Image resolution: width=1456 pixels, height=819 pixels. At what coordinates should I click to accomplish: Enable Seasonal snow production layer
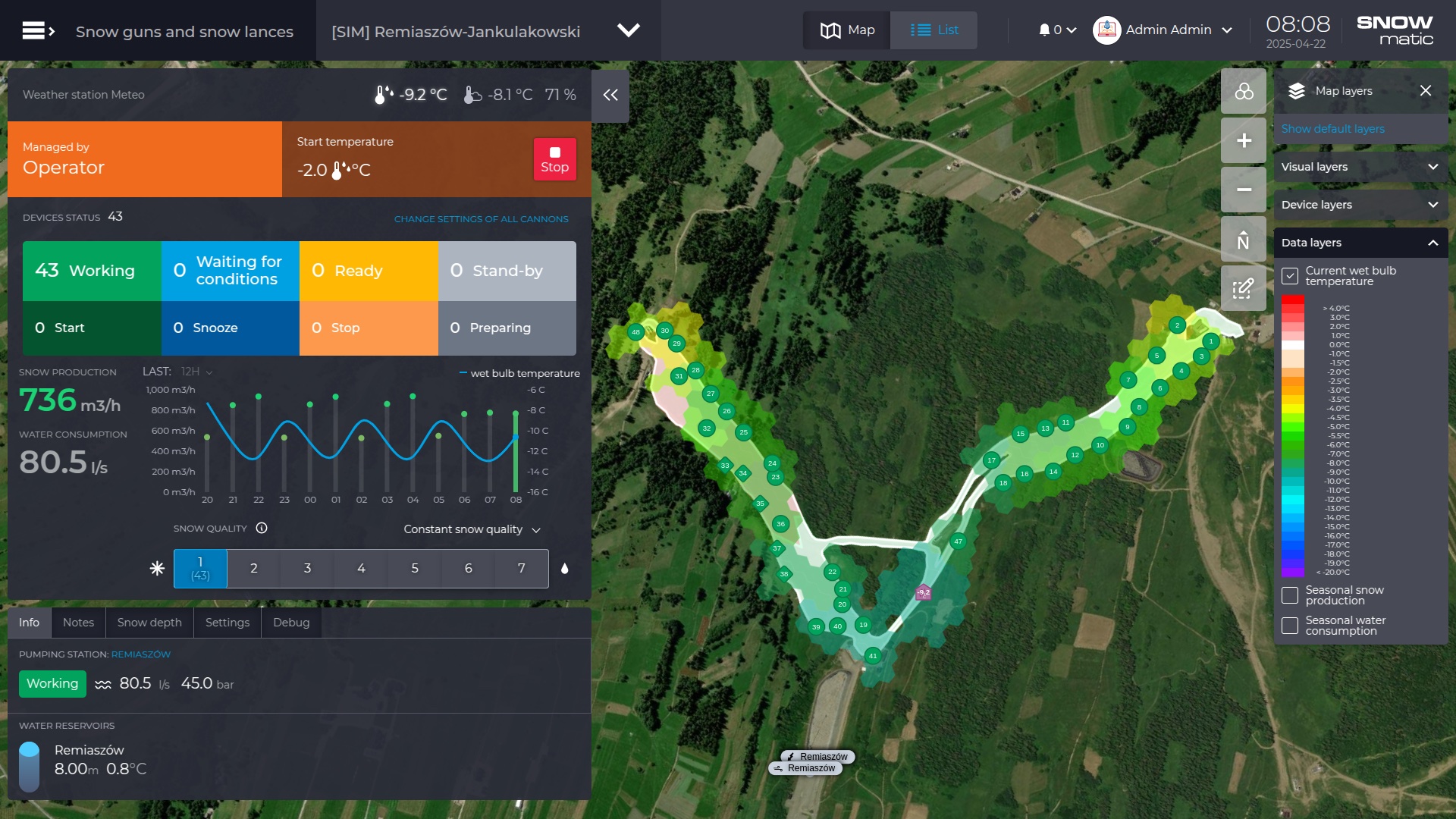(1290, 595)
